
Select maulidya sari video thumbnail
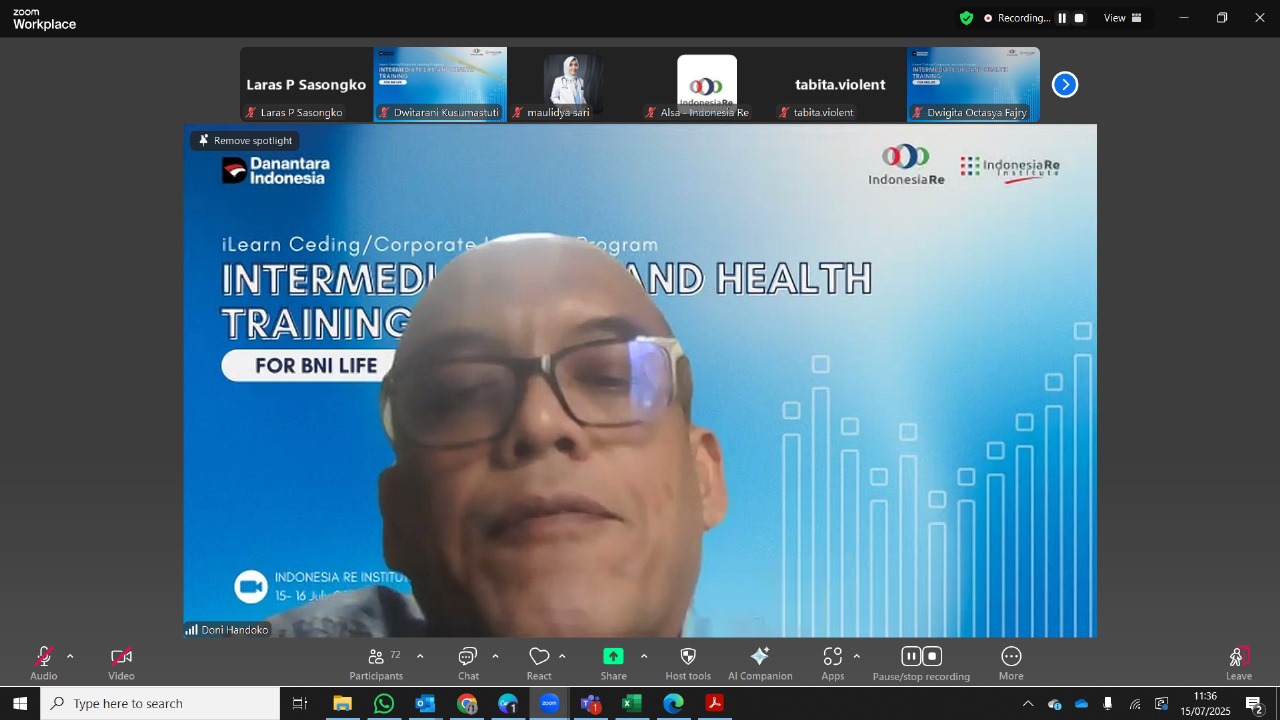[x=573, y=84]
